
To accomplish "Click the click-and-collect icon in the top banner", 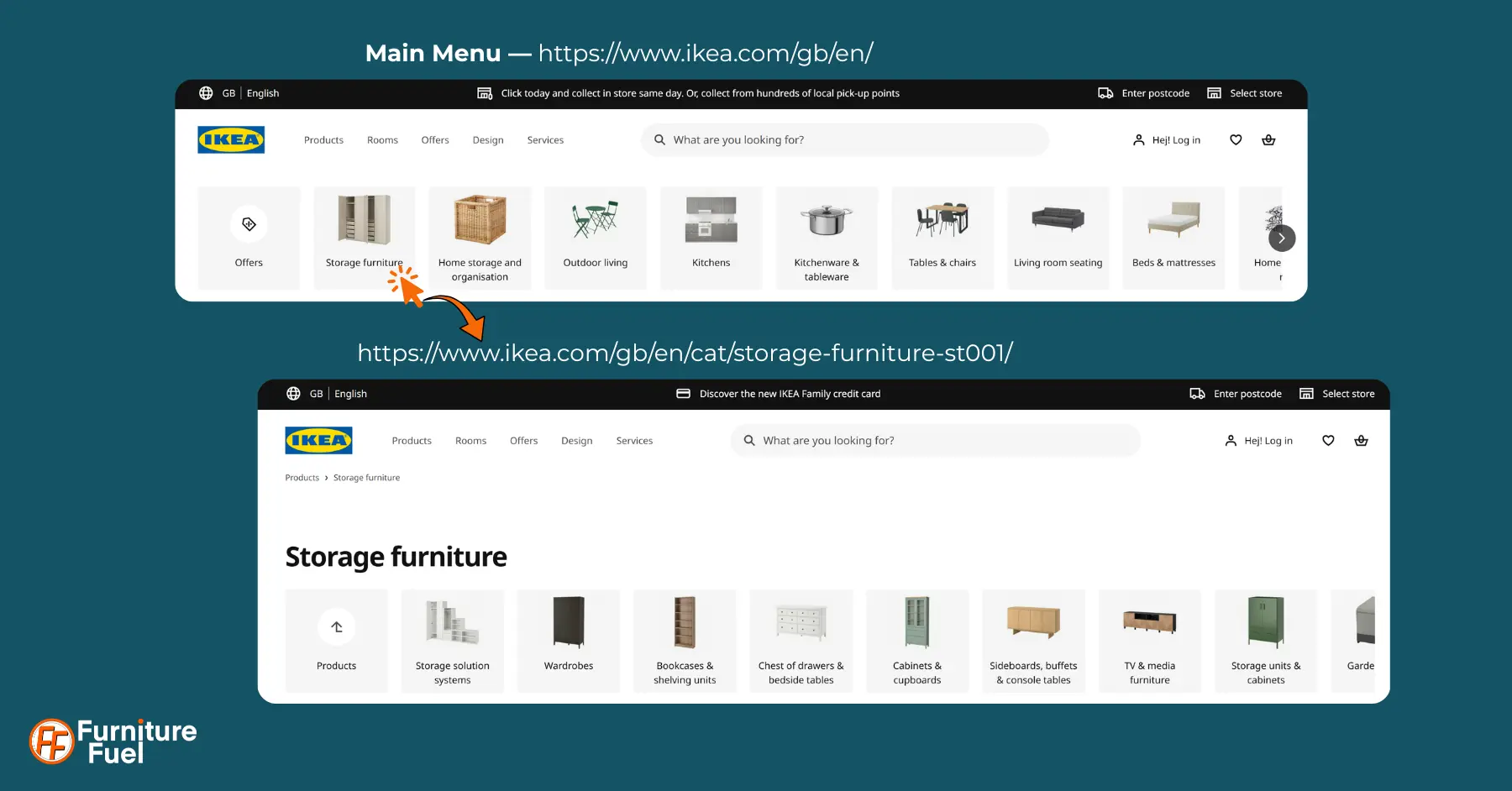I will point(485,93).
